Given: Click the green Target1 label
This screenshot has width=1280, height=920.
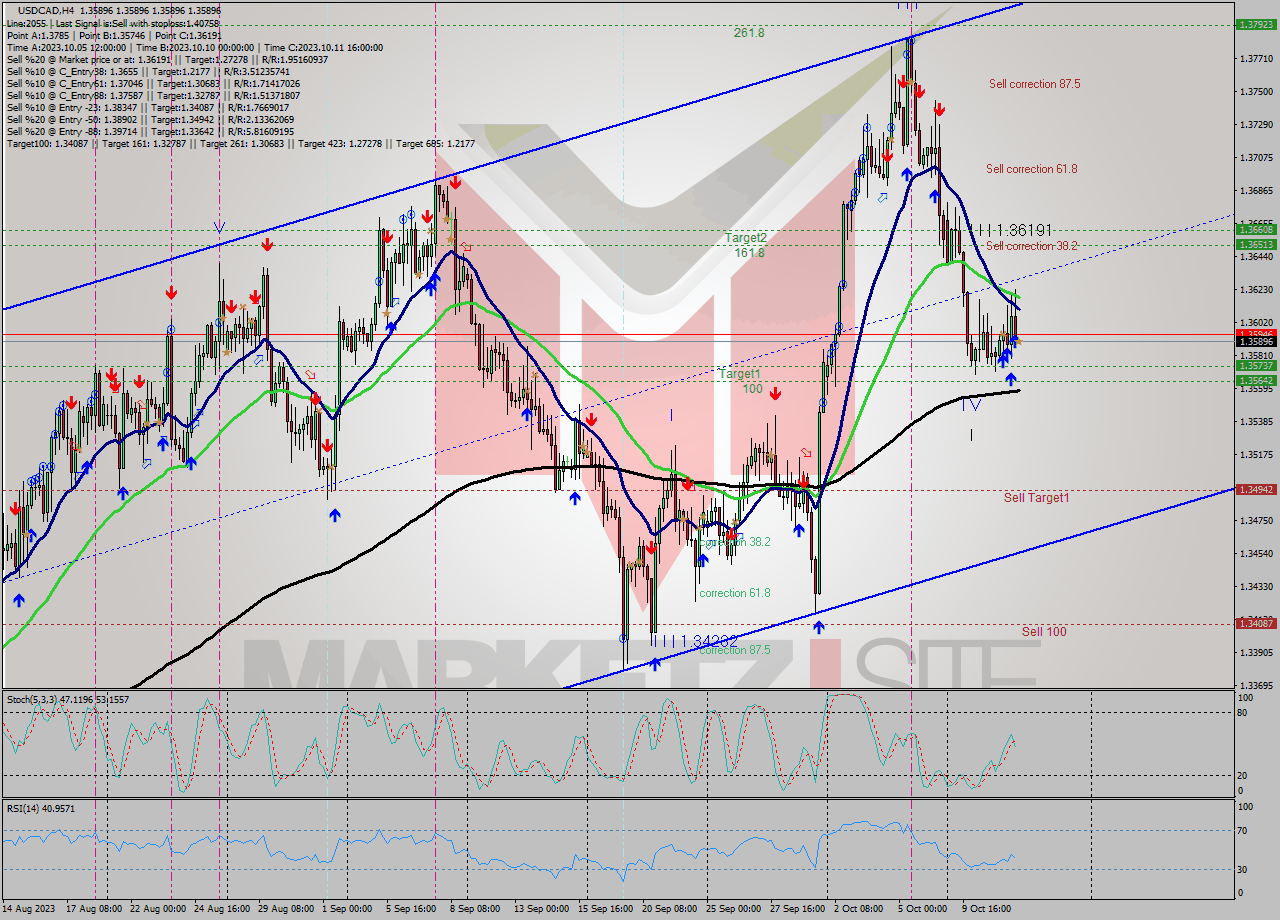Looking at the screenshot, I should click(740, 373).
